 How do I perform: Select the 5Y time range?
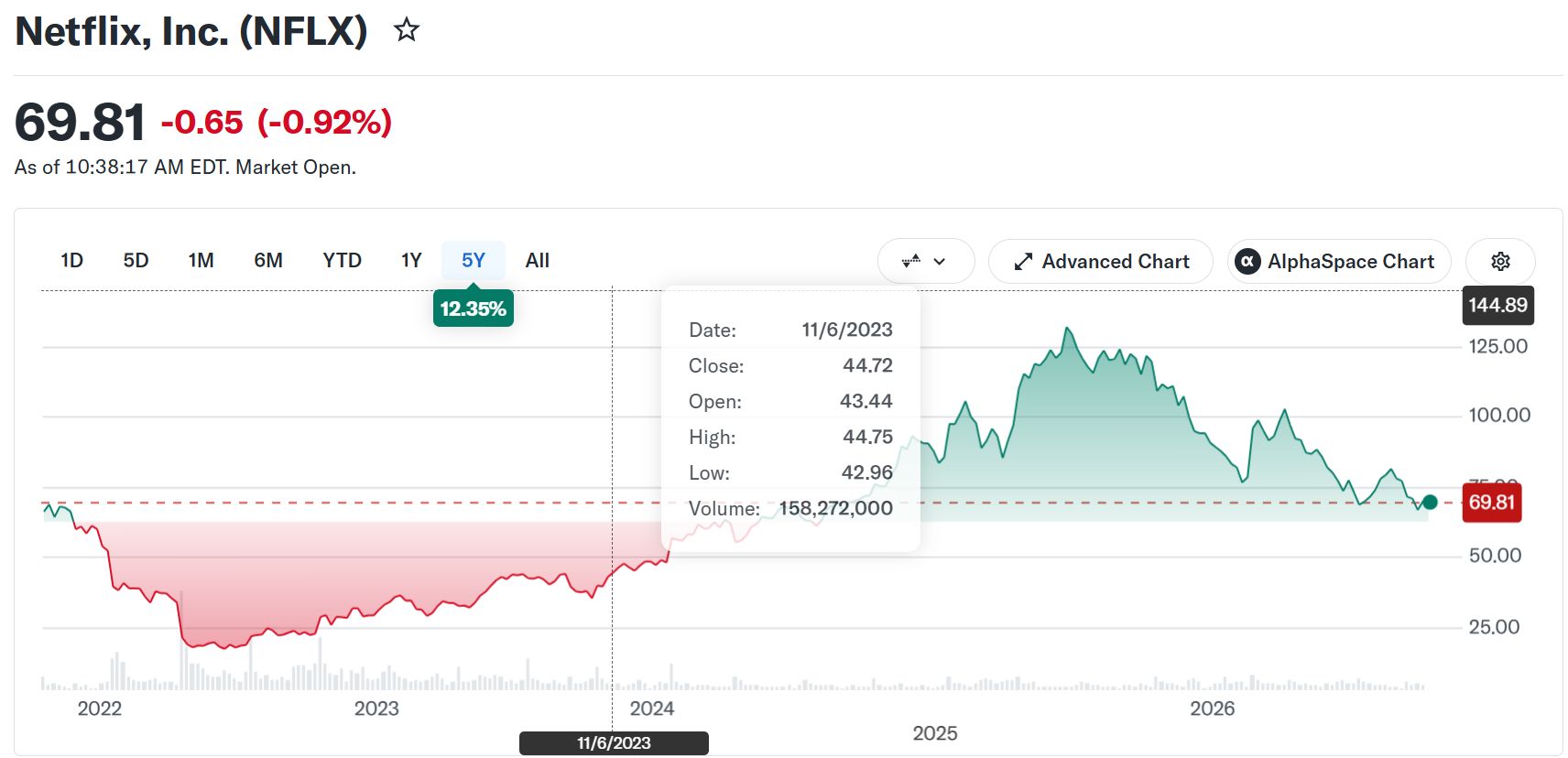474,261
